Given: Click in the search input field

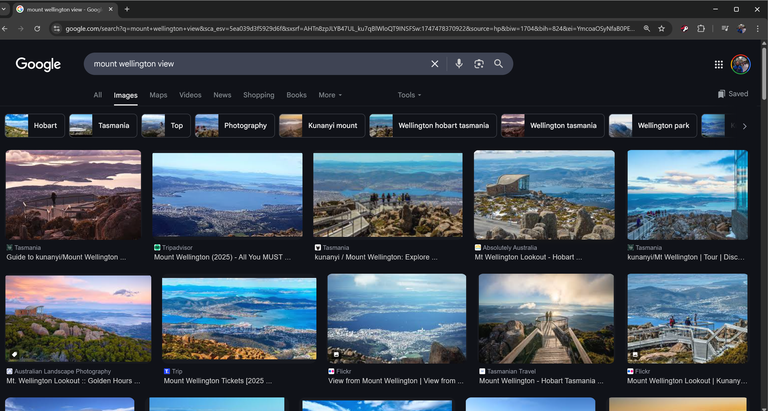Looking at the screenshot, I should pyautogui.click(x=255, y=64).
